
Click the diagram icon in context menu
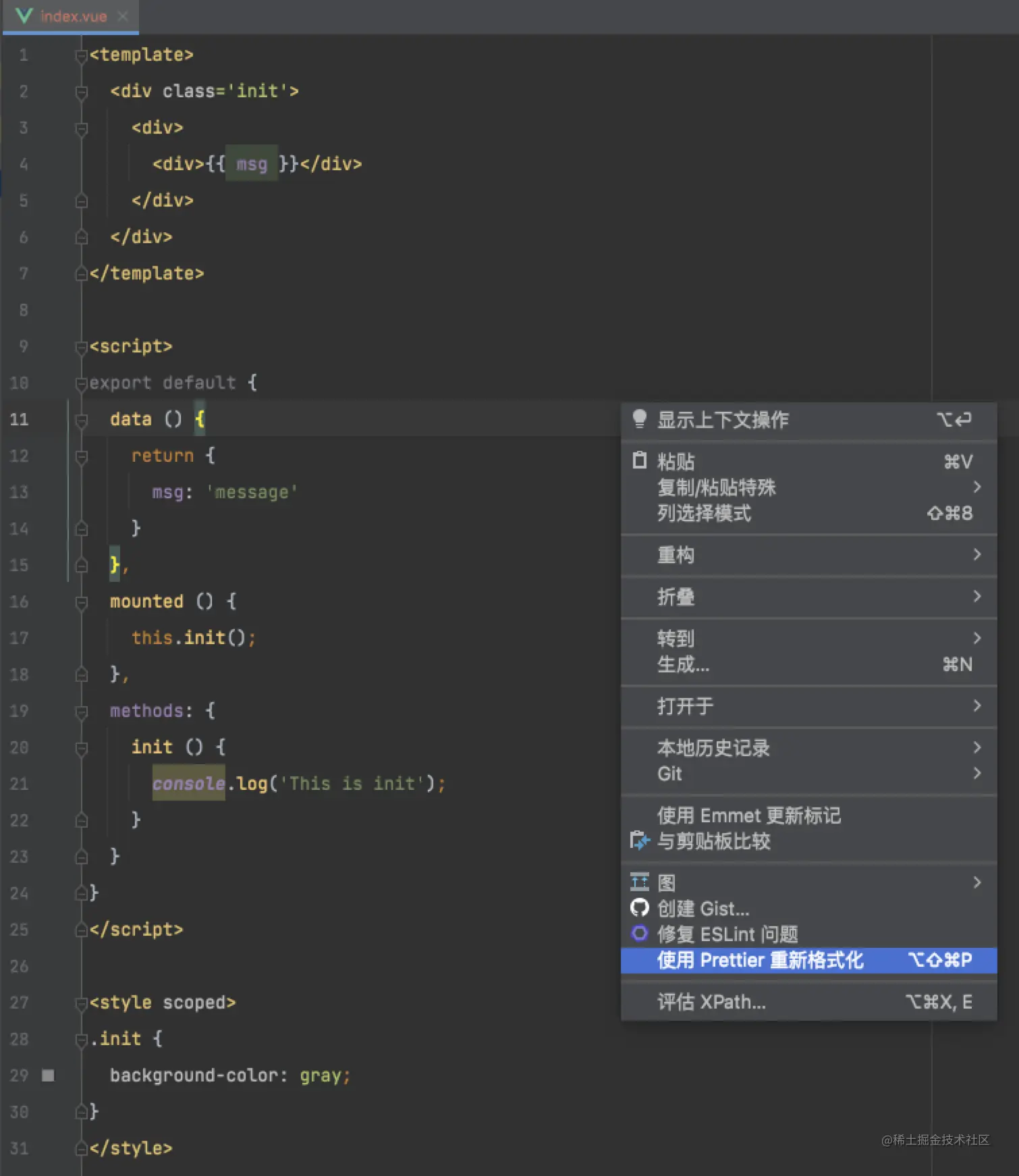pos(639,882)
